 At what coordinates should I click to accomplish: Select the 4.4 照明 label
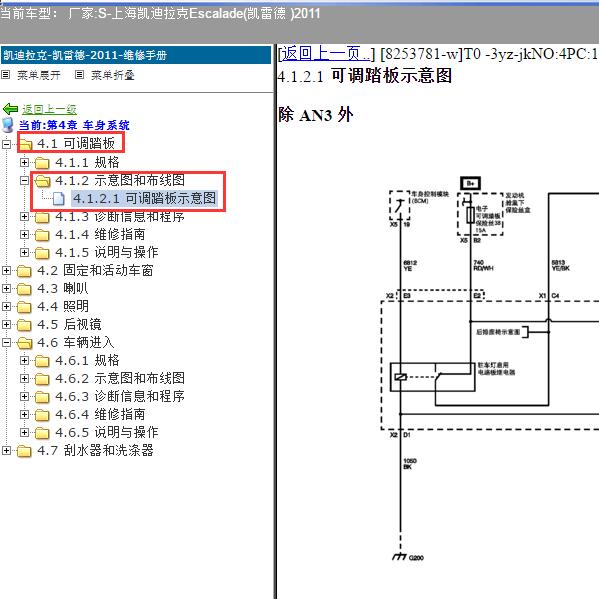click(63, 306)
